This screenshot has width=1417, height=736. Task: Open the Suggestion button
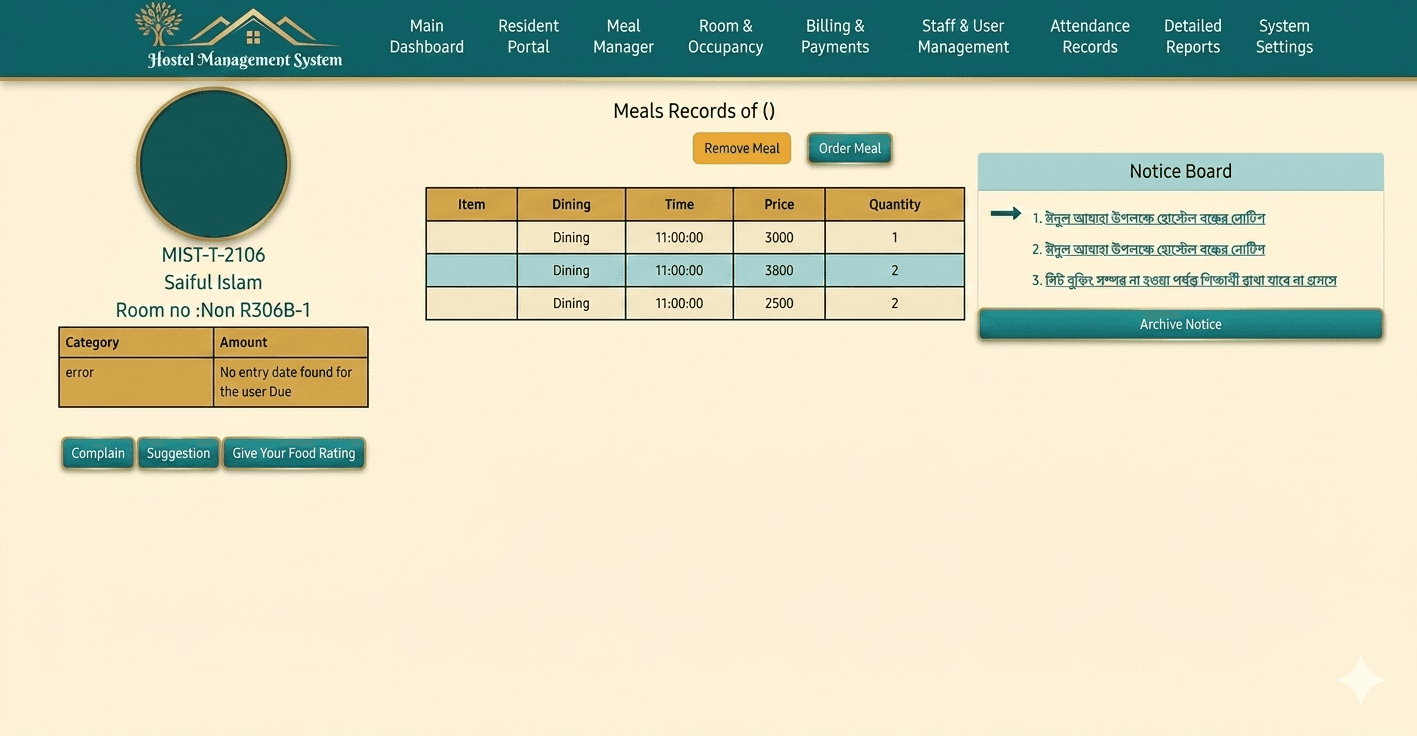[178, 453]
